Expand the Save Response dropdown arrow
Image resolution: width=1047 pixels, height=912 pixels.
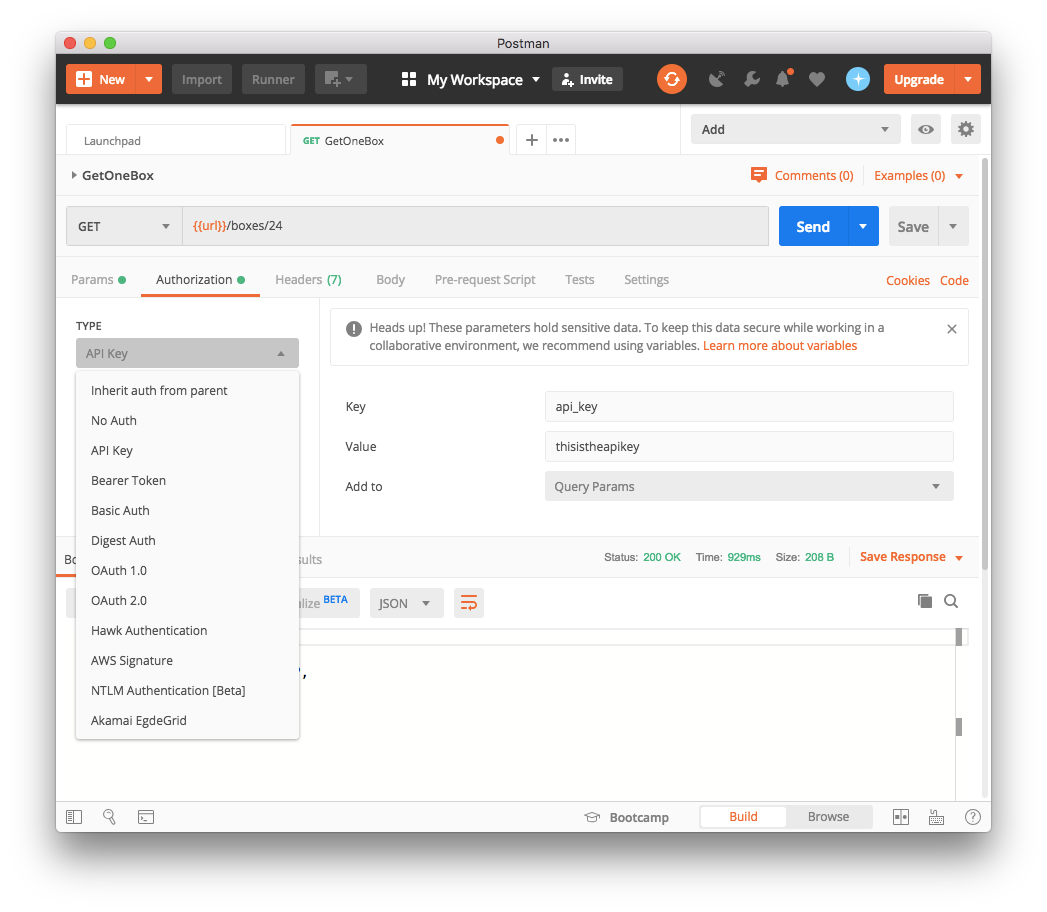point(959,557)
